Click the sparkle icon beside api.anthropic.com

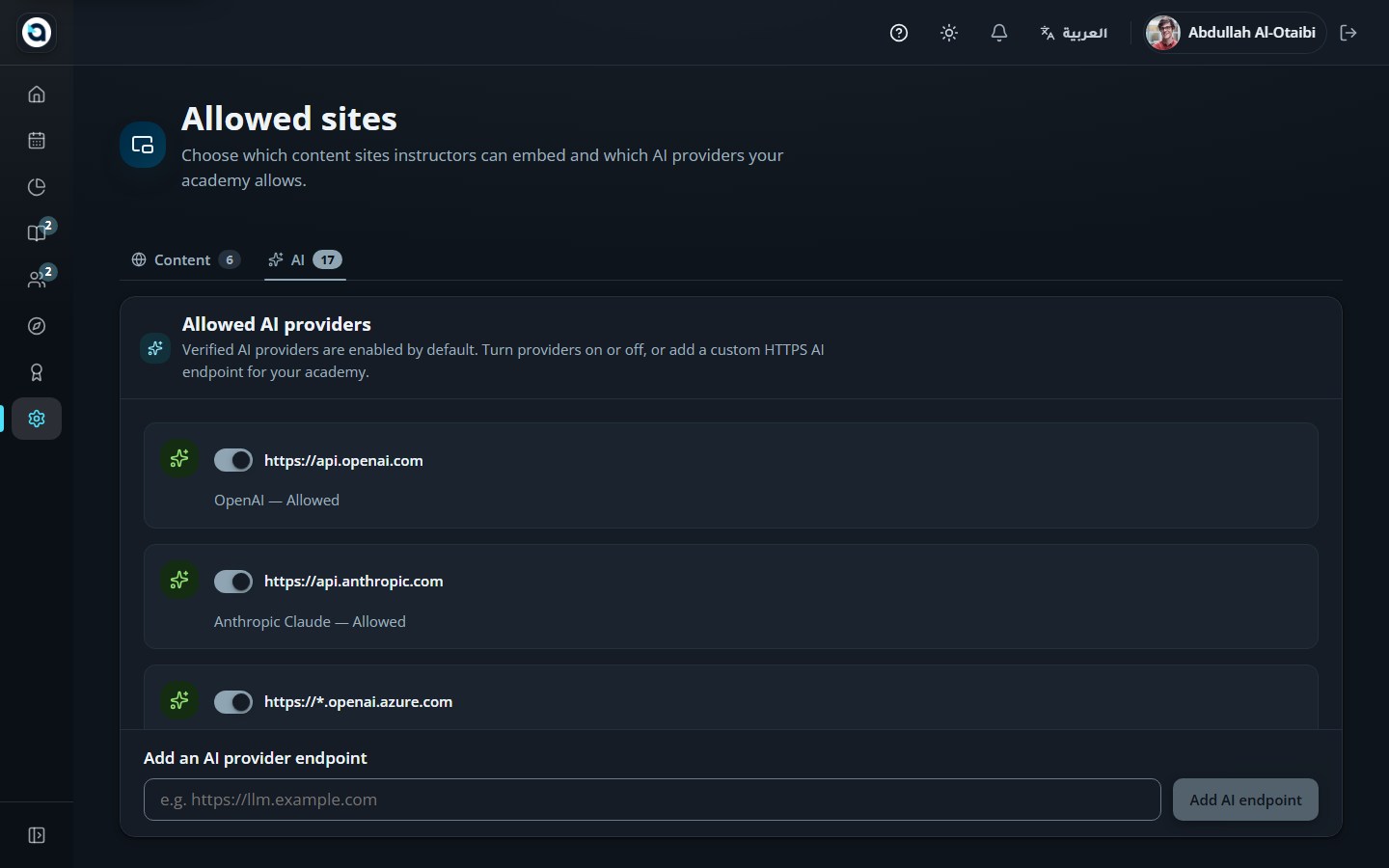(179, 580)
